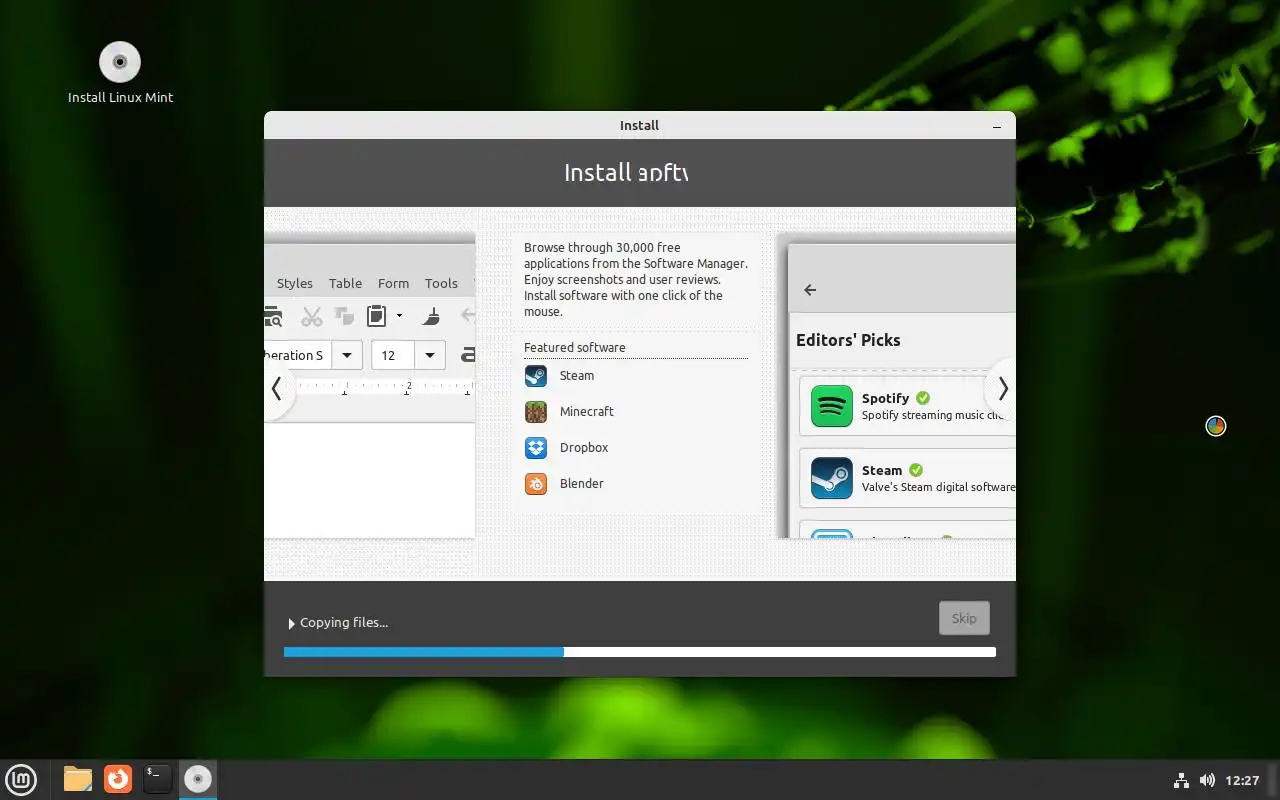Click the installer disc icon in taskbar
This screenshot has height=800, width=1280.
click(198, 779)
